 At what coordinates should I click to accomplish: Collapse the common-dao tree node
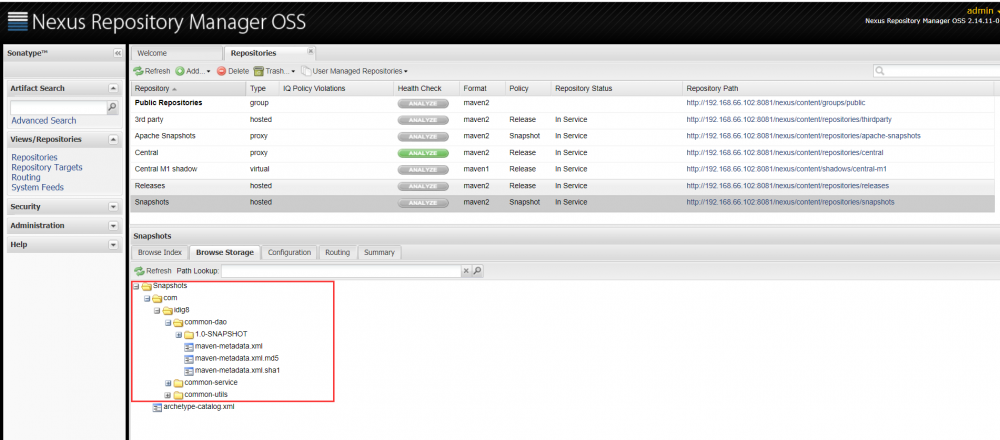pyautogui.click(x=168, y=323)
